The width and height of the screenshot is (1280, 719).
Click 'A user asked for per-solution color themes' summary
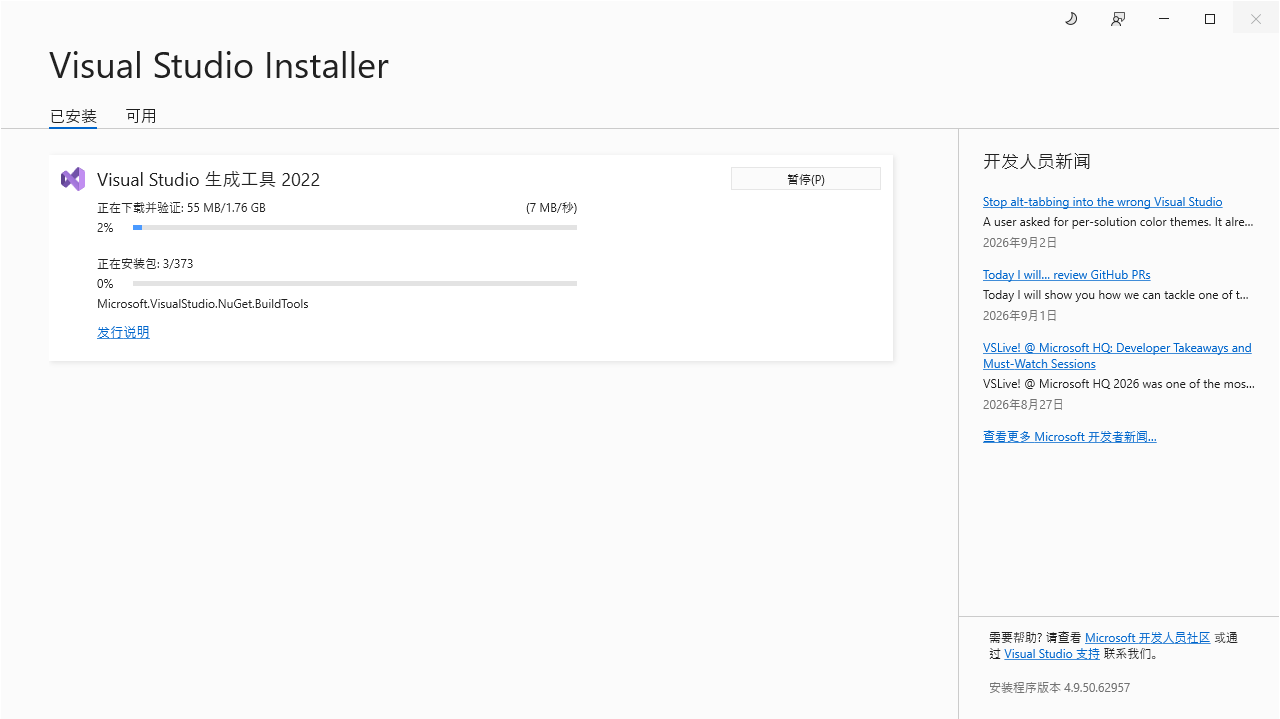click(x=1118, y=222)
